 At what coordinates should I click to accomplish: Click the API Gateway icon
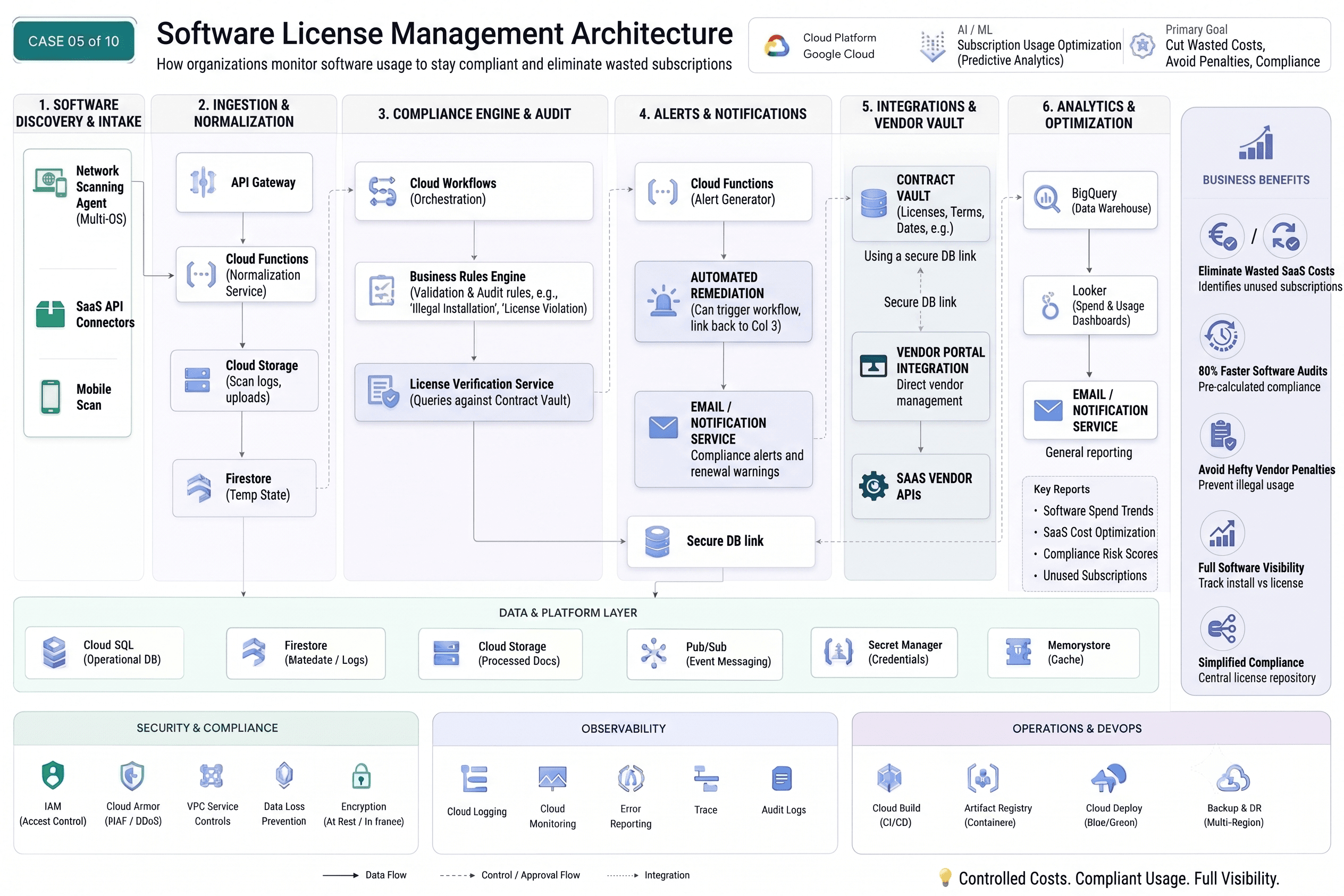click(203, 182)
